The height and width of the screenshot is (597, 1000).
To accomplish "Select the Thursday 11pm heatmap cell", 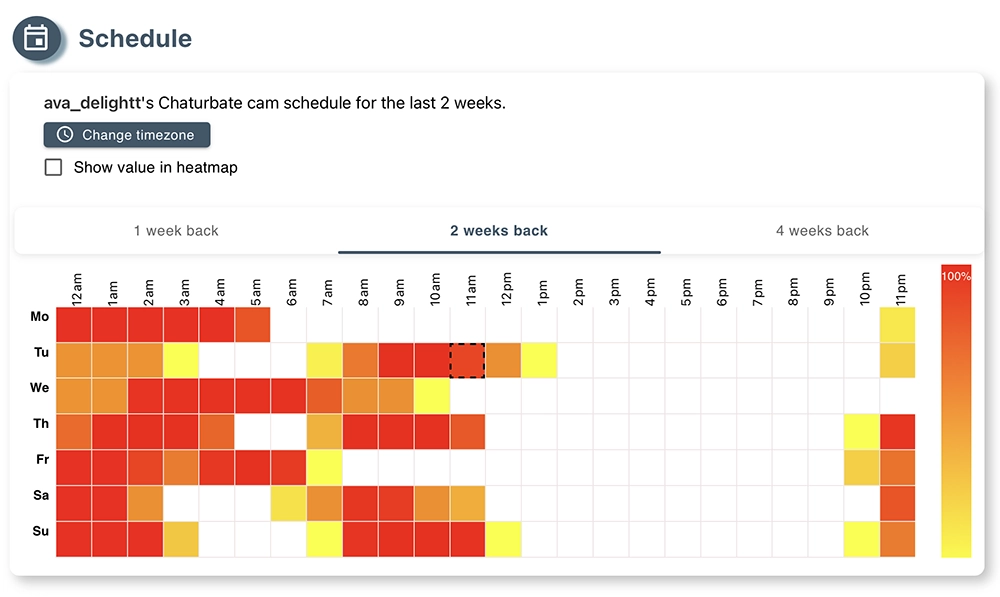I will (897, 432).
